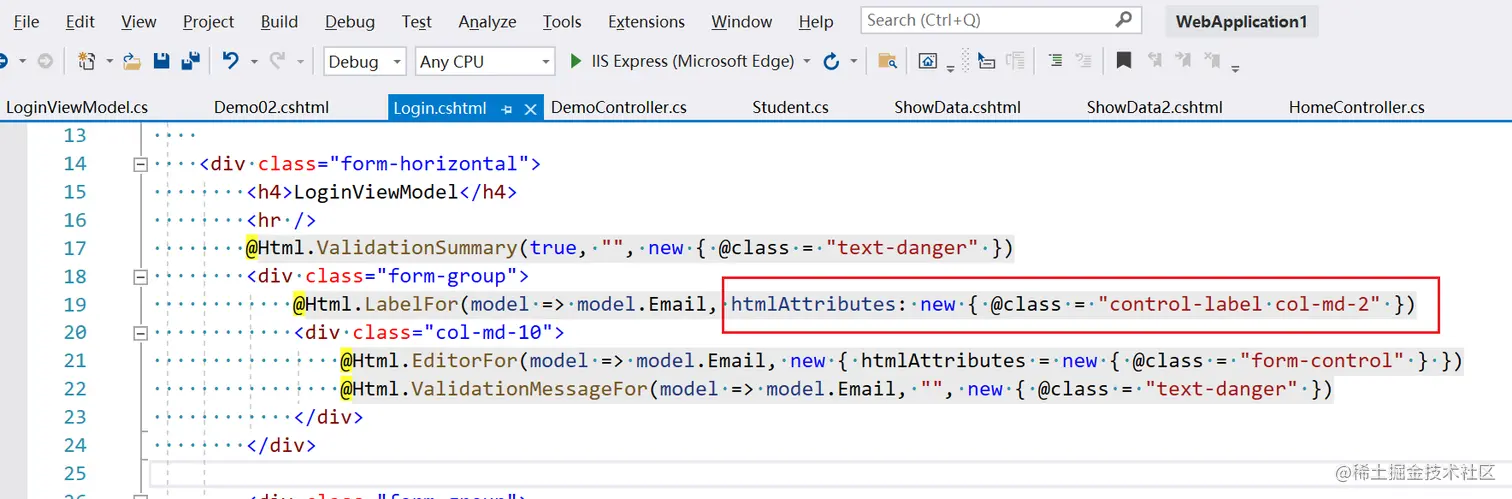Switch to the ShowData2.cshtml tab
Viewport: 1512px width, 499px height.
[x=1154, y=107]
